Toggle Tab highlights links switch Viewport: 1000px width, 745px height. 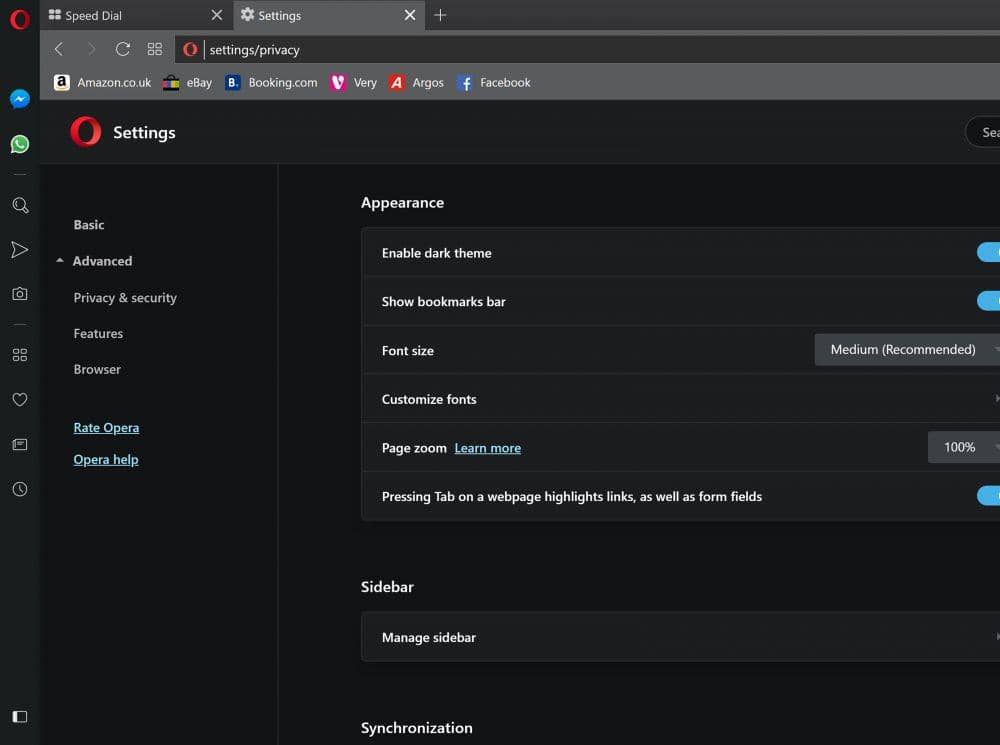(x=989, y=496)
